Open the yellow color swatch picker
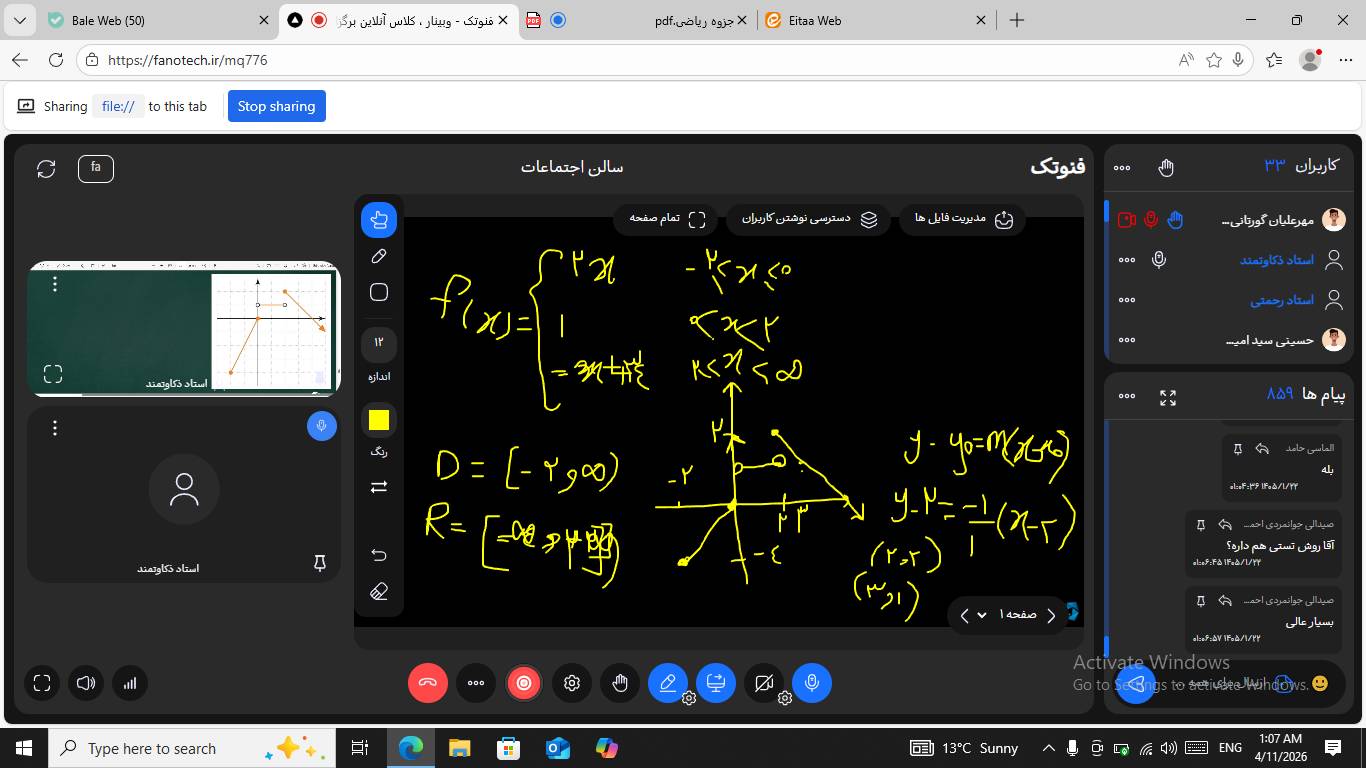This screenshot has height=768, width=1366. (x=379, y=421)
